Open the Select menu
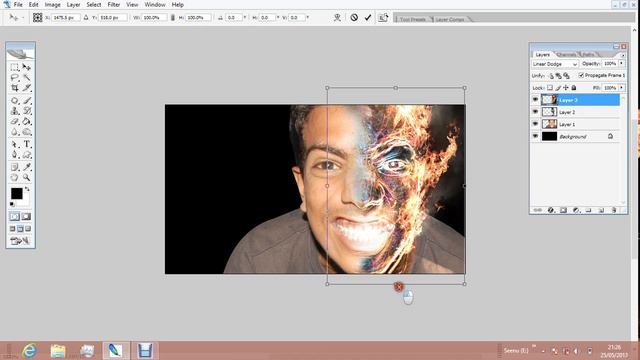Screen dimensions: 640x360 (x=93, y=5)
